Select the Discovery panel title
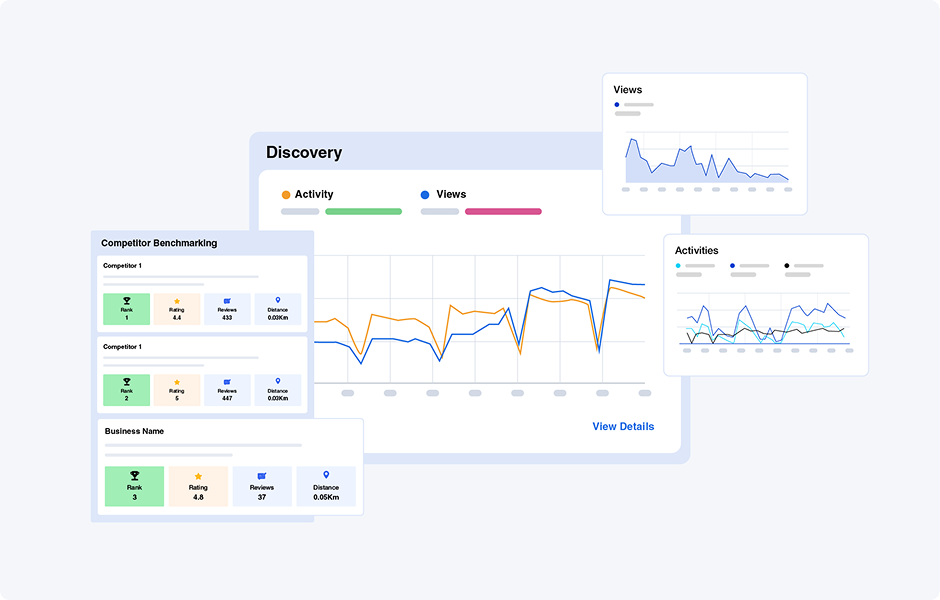940x600 pixels. [x=304, y=153]
